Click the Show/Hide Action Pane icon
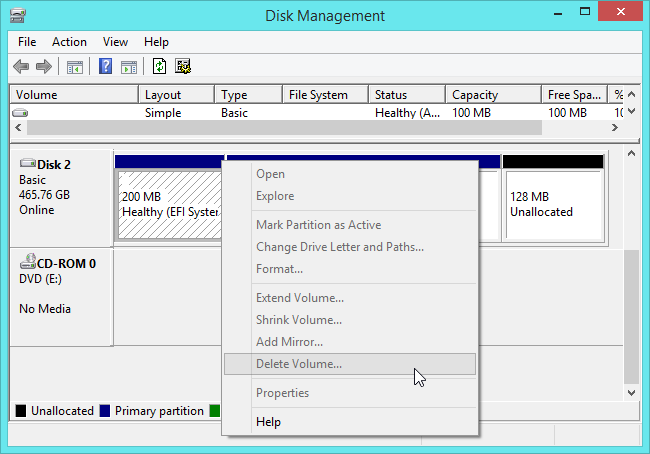The image size is (650, 454). pos(128,67)
